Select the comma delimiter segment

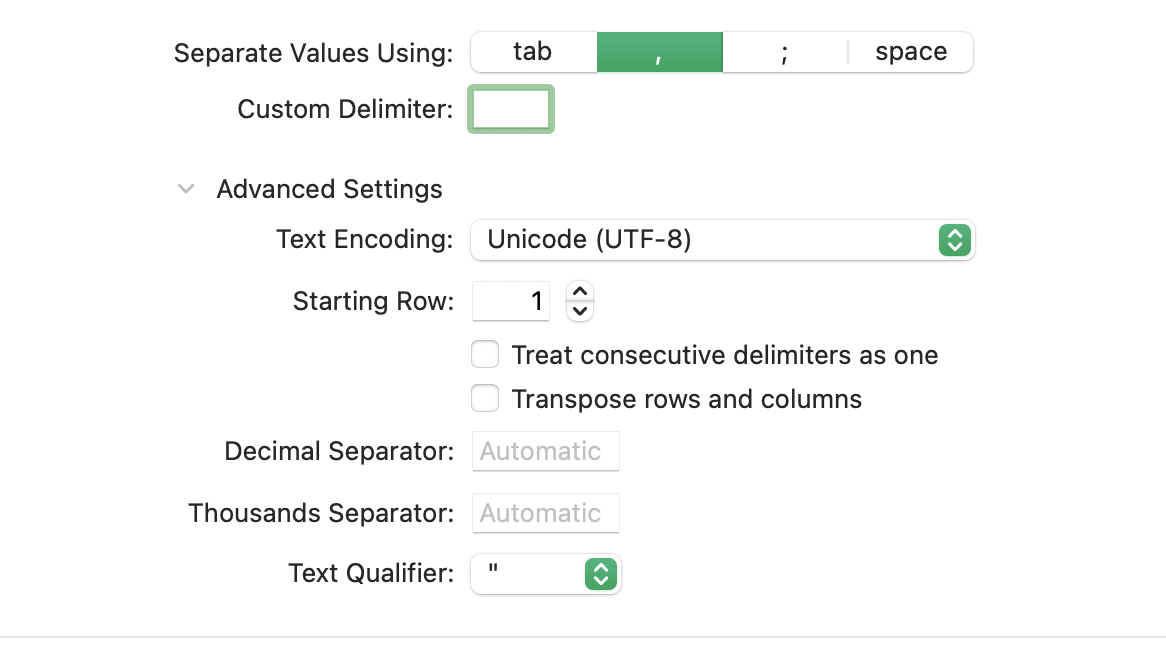pos(659,52)
